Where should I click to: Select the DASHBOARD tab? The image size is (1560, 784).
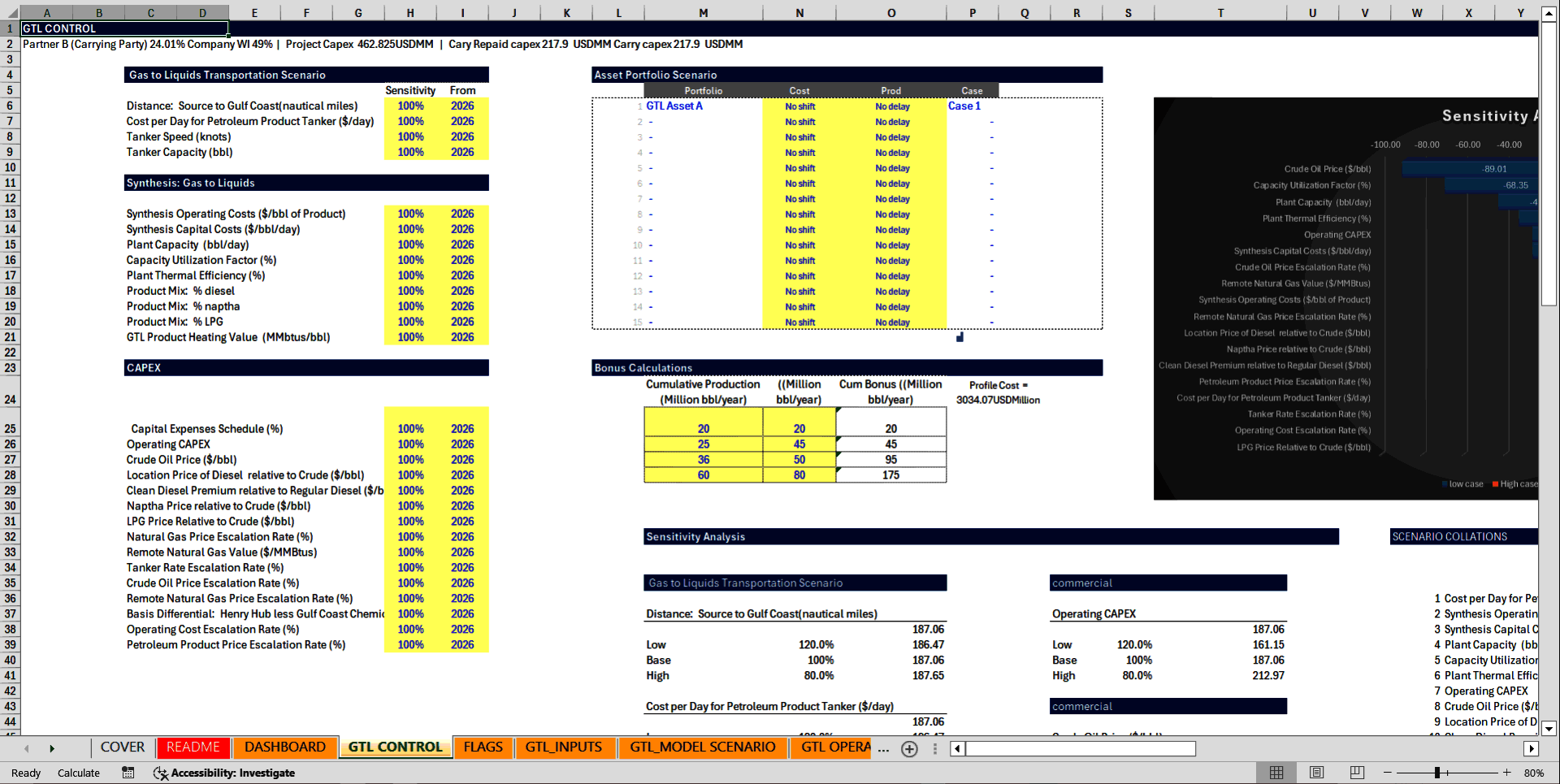285,747
